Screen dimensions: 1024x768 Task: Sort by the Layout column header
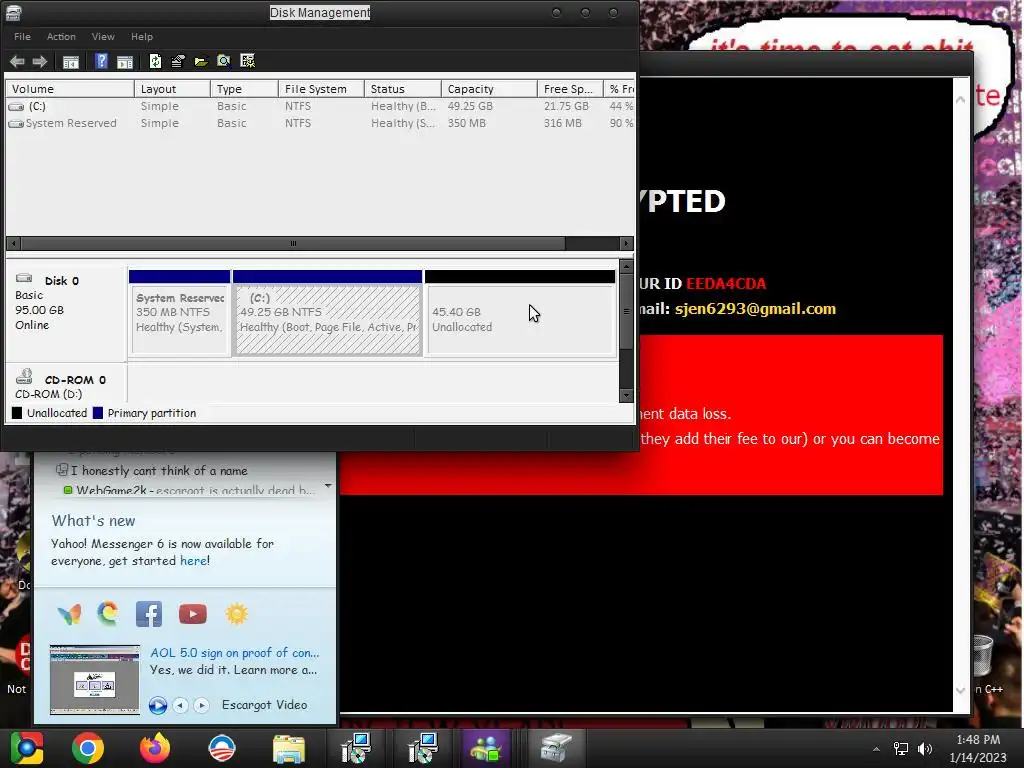click(x=172, y=89)
